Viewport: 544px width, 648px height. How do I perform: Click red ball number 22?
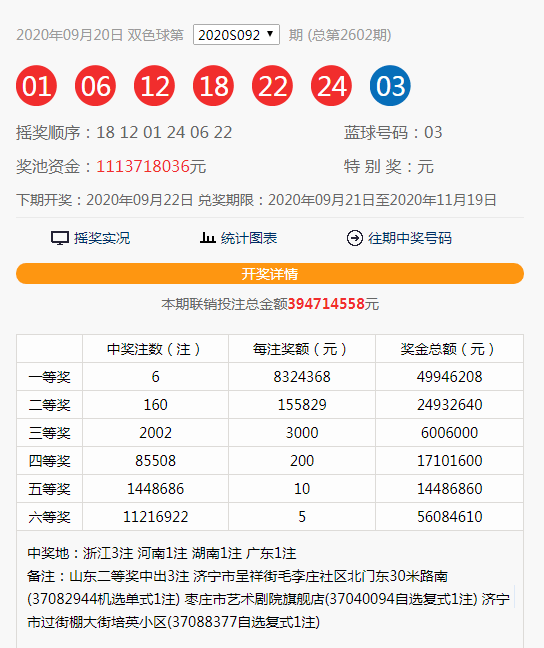coord(272,86)
